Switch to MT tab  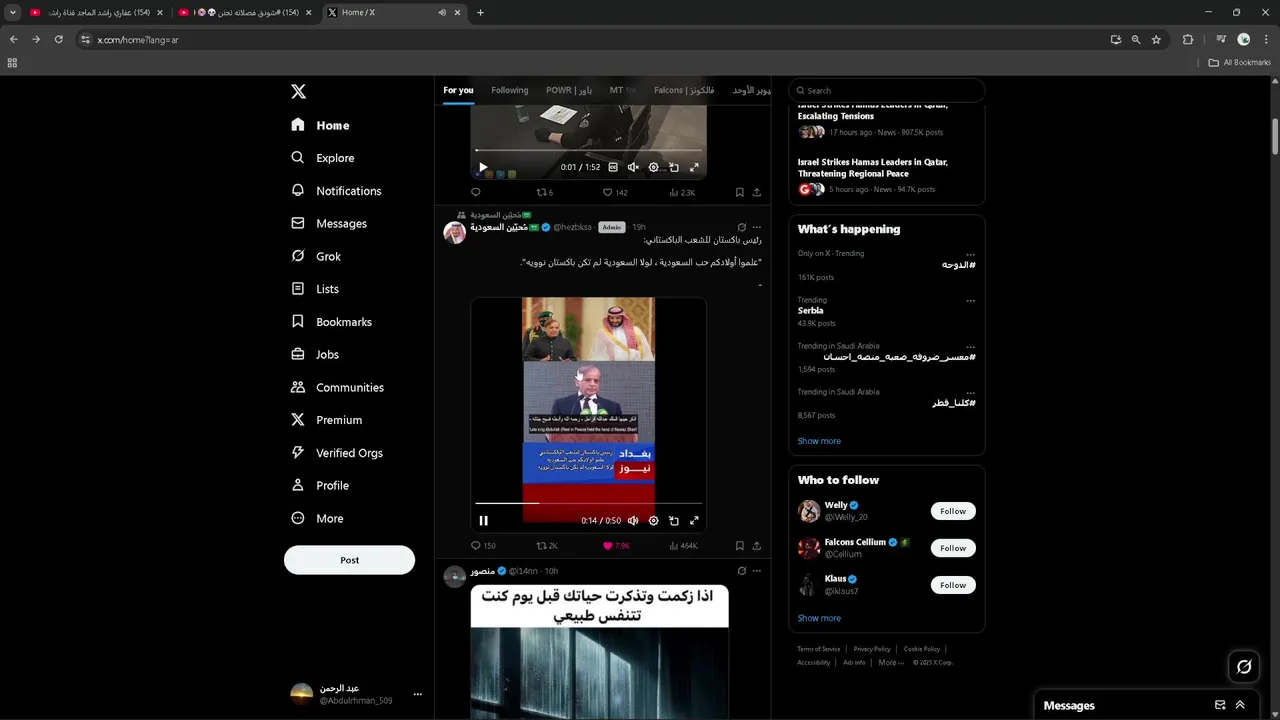click(622, 90)
